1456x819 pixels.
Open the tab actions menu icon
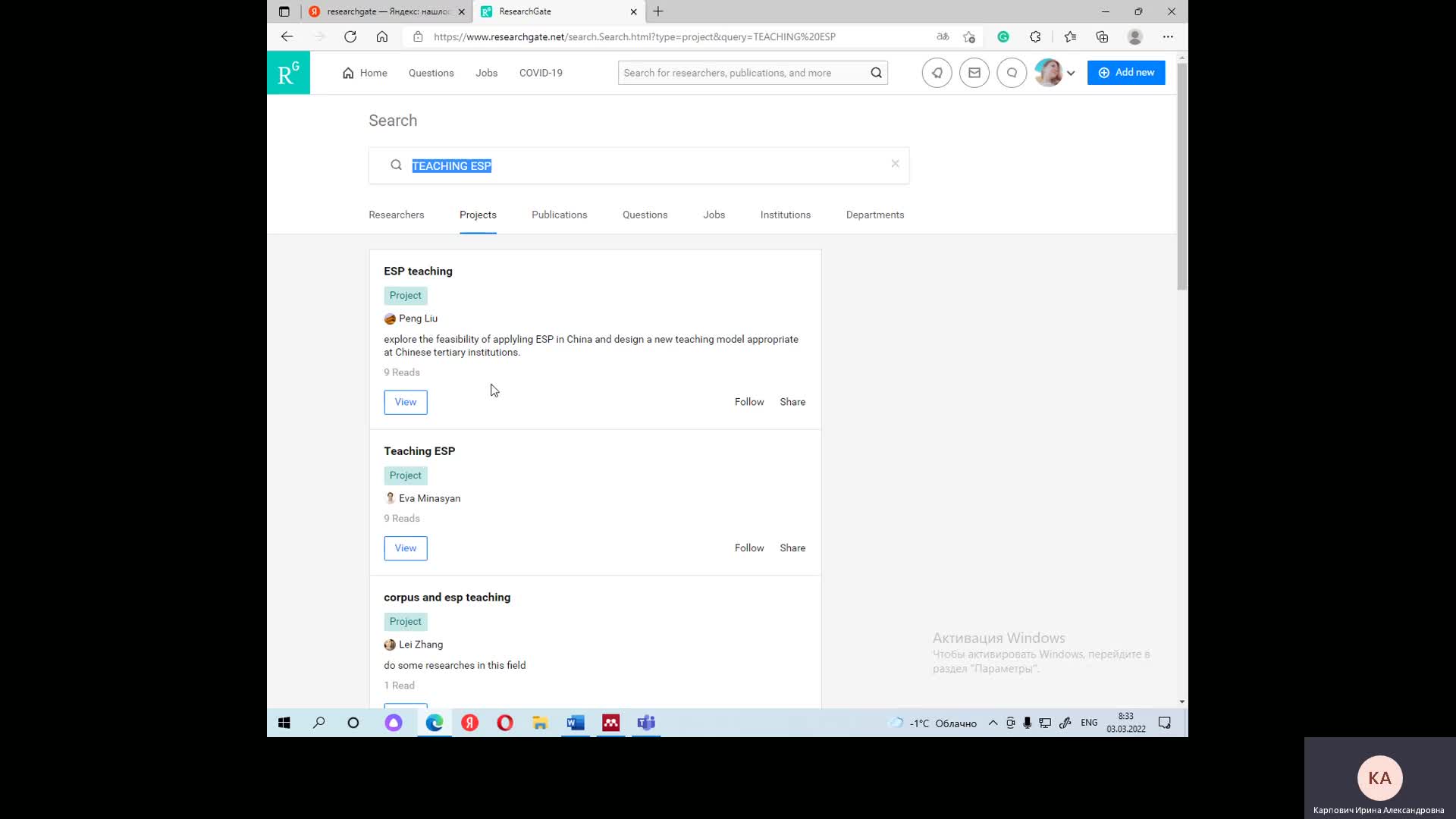pyautogui.click(x=284, y=11)
